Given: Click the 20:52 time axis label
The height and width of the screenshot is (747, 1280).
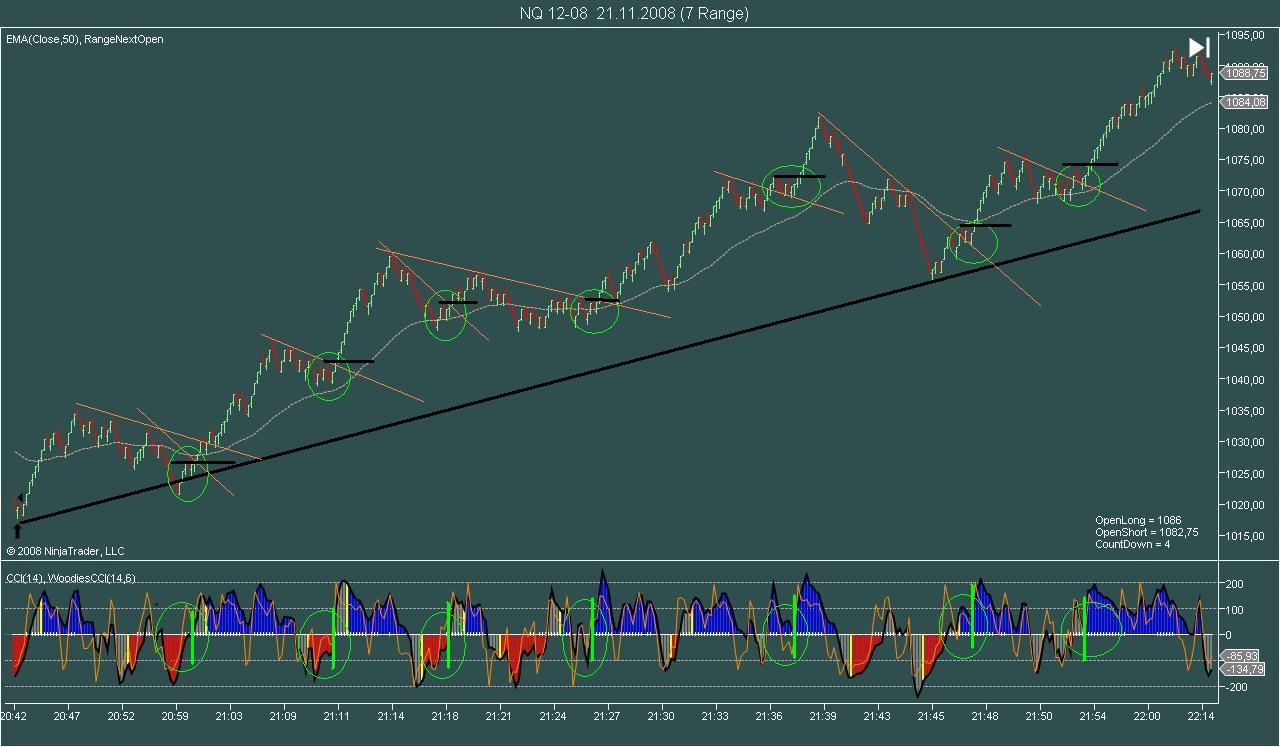Looking at the screenshot, I should (x=121, y=716).
